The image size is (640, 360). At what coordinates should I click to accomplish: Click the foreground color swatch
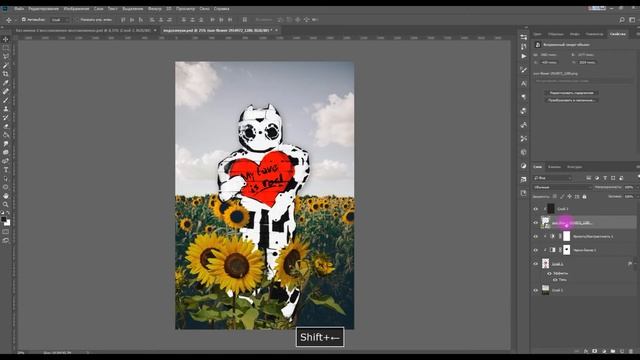pyautogui.click(x=4, y=219)
